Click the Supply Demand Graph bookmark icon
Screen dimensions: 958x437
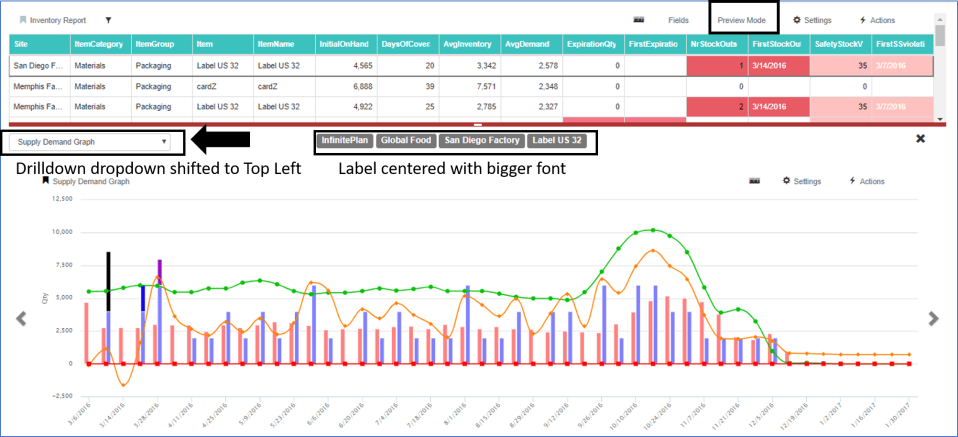tap(45, 182)
